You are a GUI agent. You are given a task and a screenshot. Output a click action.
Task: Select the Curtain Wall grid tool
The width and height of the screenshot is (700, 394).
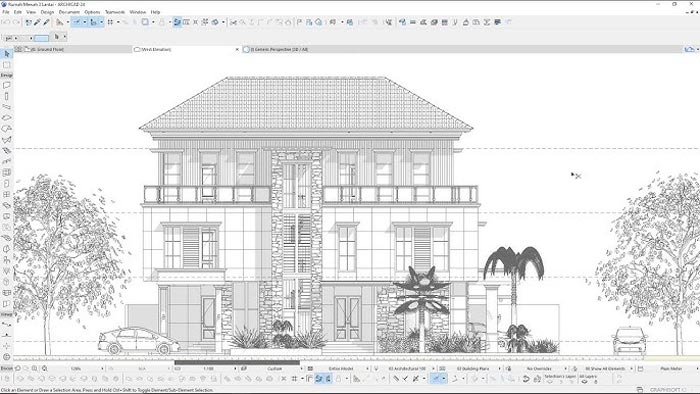tap(7, 172)
